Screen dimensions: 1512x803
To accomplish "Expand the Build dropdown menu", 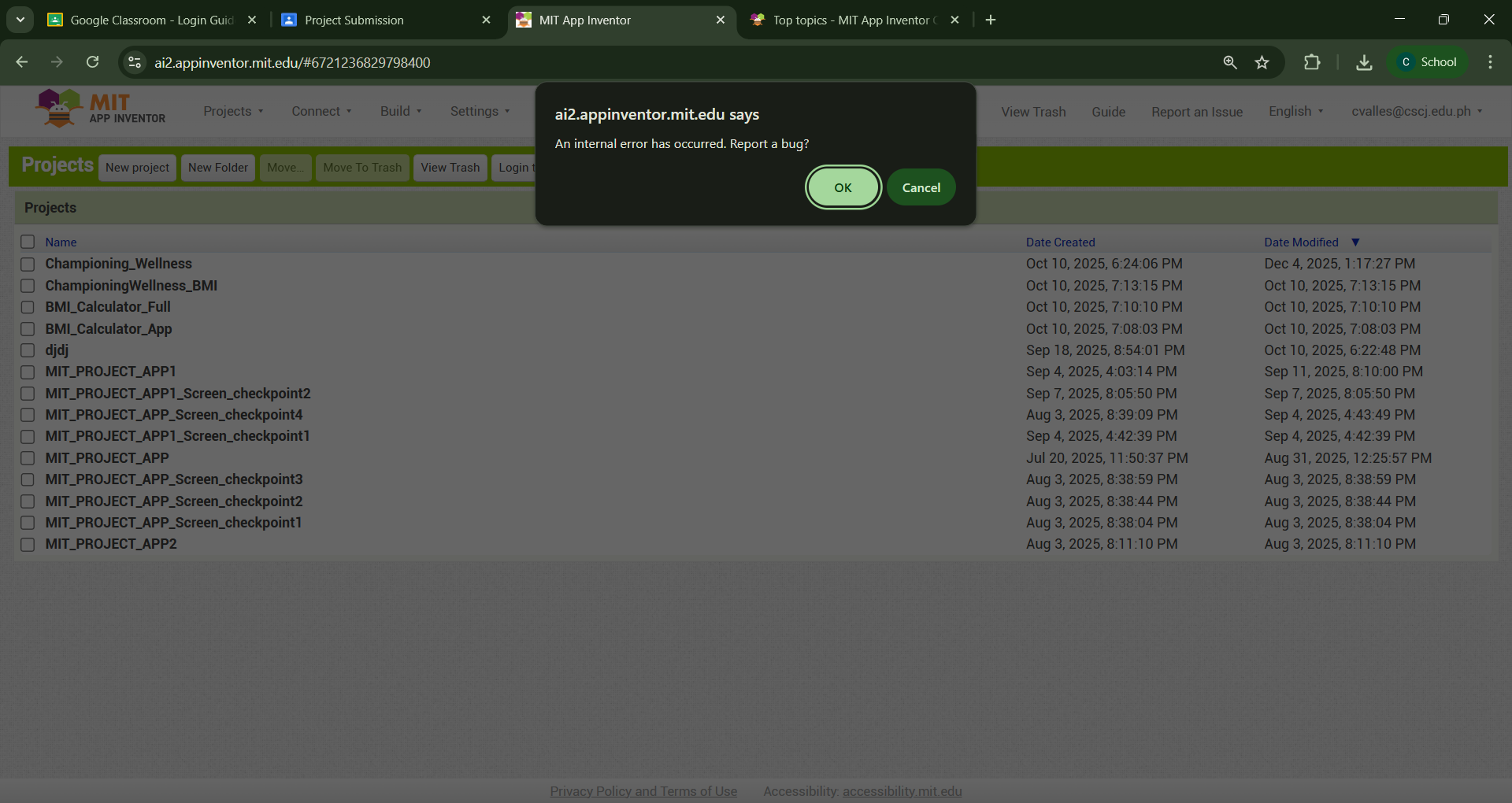I will click(401, 112).
